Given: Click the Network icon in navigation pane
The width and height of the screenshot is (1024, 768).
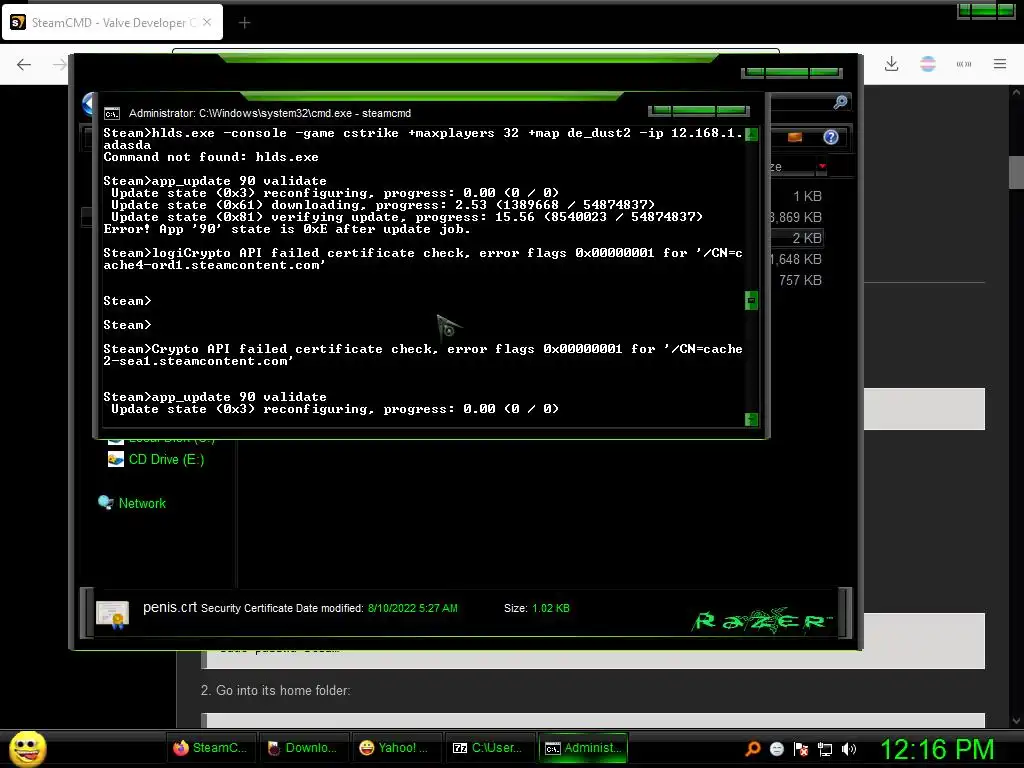Looking at the screenshot, I should point(105,502).
